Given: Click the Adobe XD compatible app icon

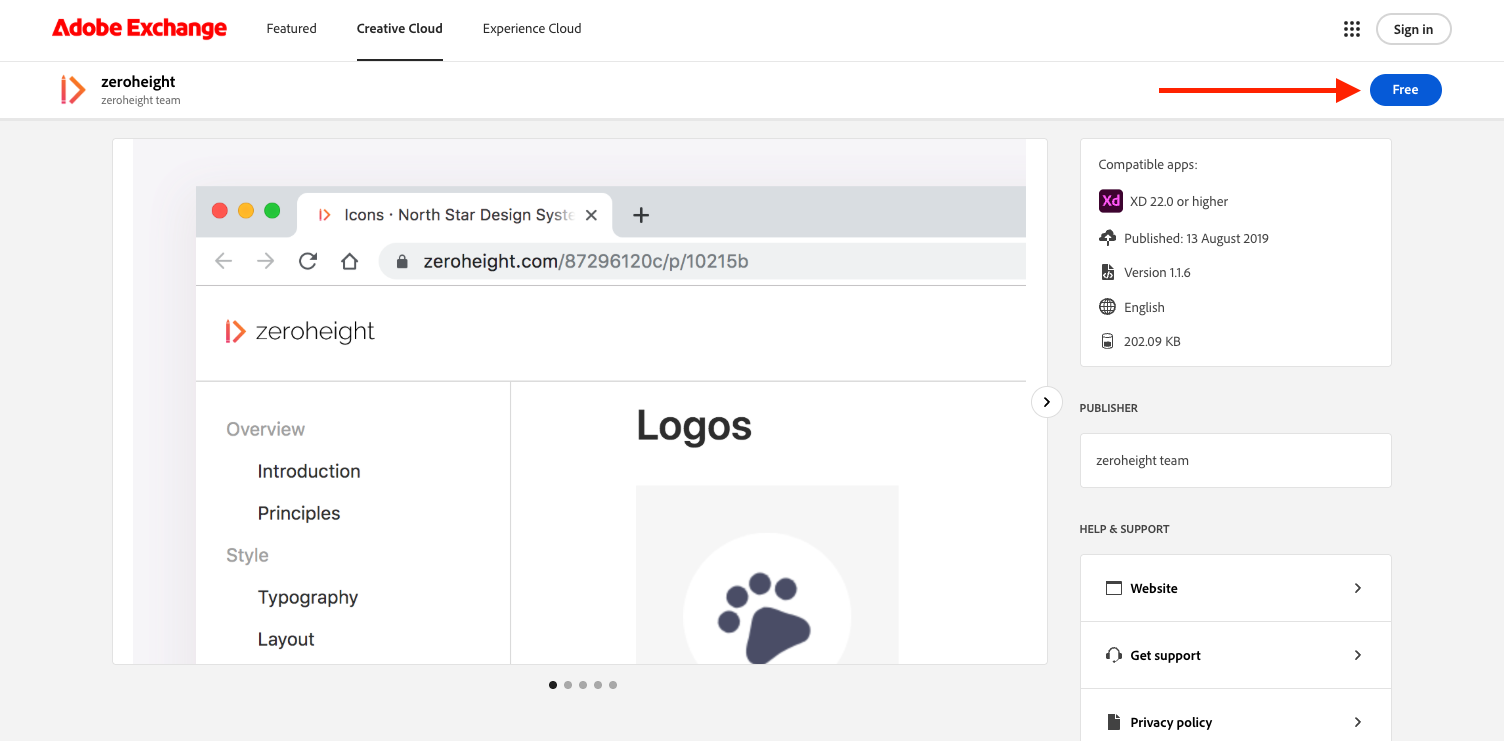Looking at the screenshot, I should pos(1110,201).
